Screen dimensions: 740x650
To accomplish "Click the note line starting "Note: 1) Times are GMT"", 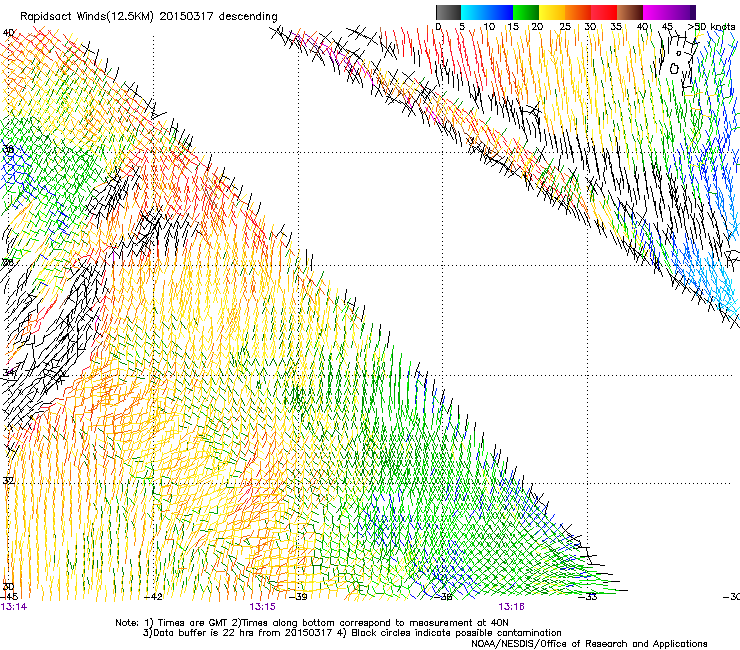I will pyautogui.click(x=312, y=623).
